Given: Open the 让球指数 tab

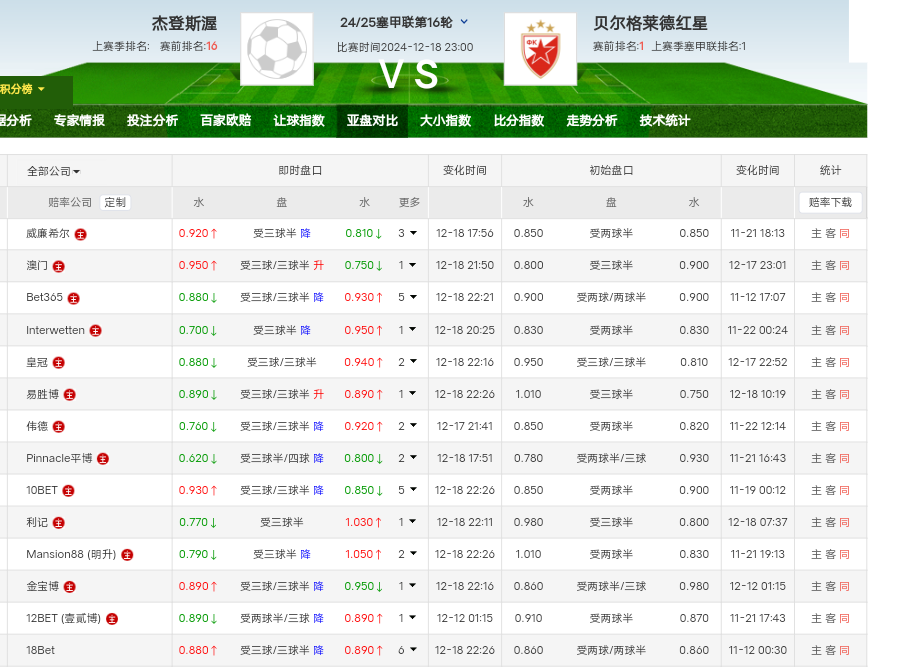Looking at the screenshot, I should (x=299, y=121).
